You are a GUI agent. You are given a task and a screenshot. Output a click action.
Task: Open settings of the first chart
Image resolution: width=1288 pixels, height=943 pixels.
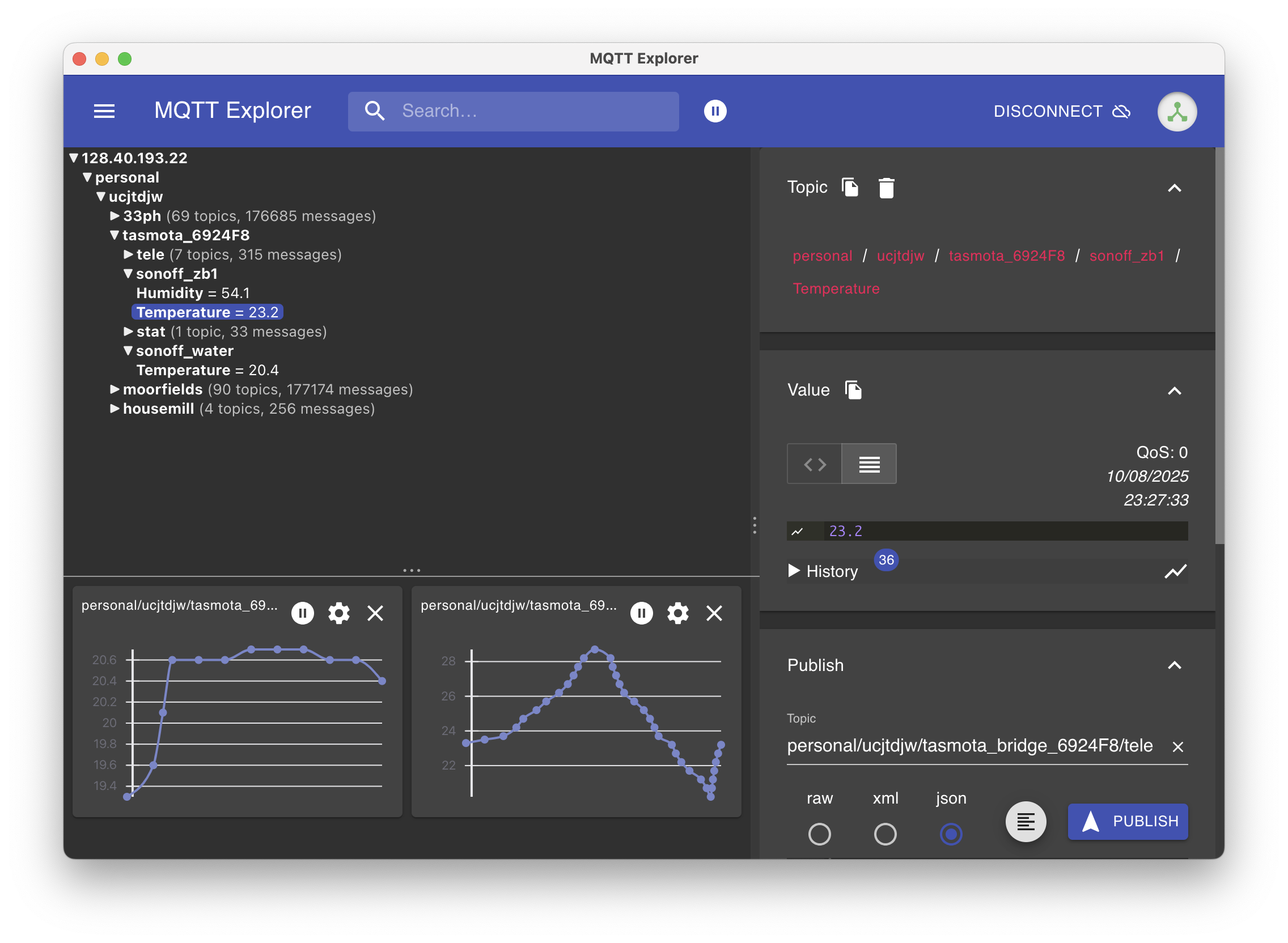point(338,613)
